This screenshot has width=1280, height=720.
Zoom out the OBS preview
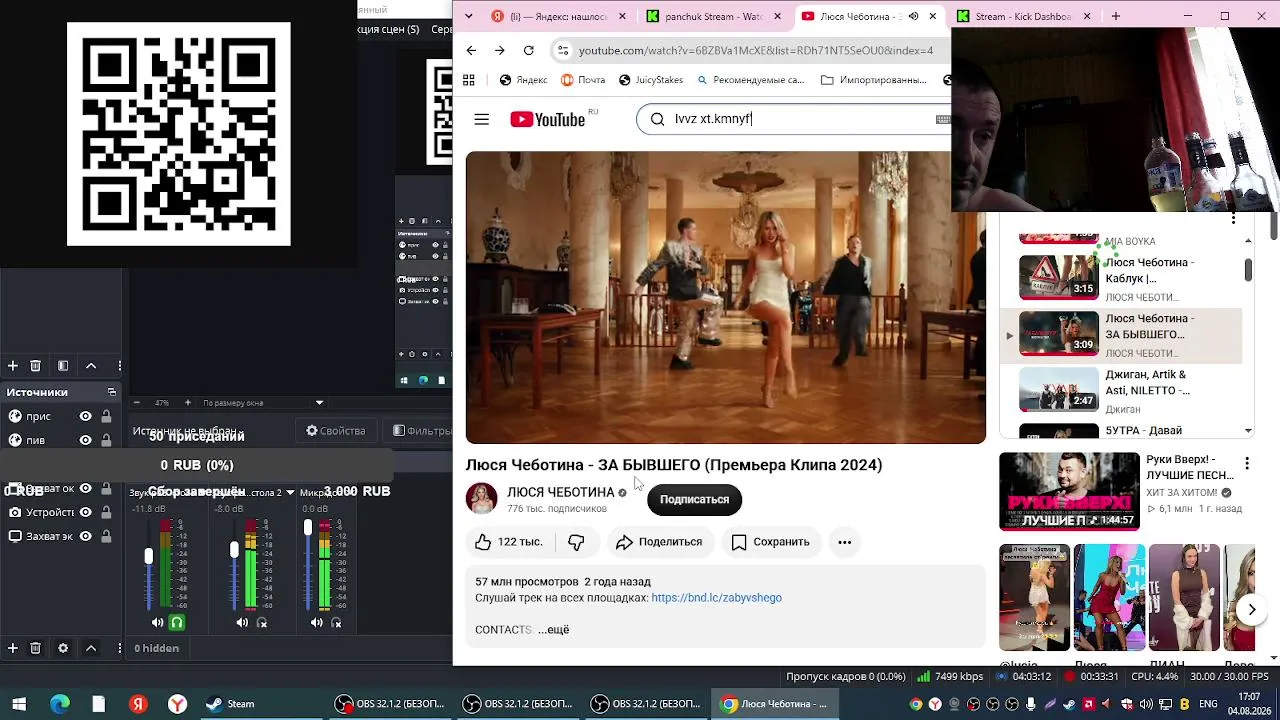[x=137, y=403]
